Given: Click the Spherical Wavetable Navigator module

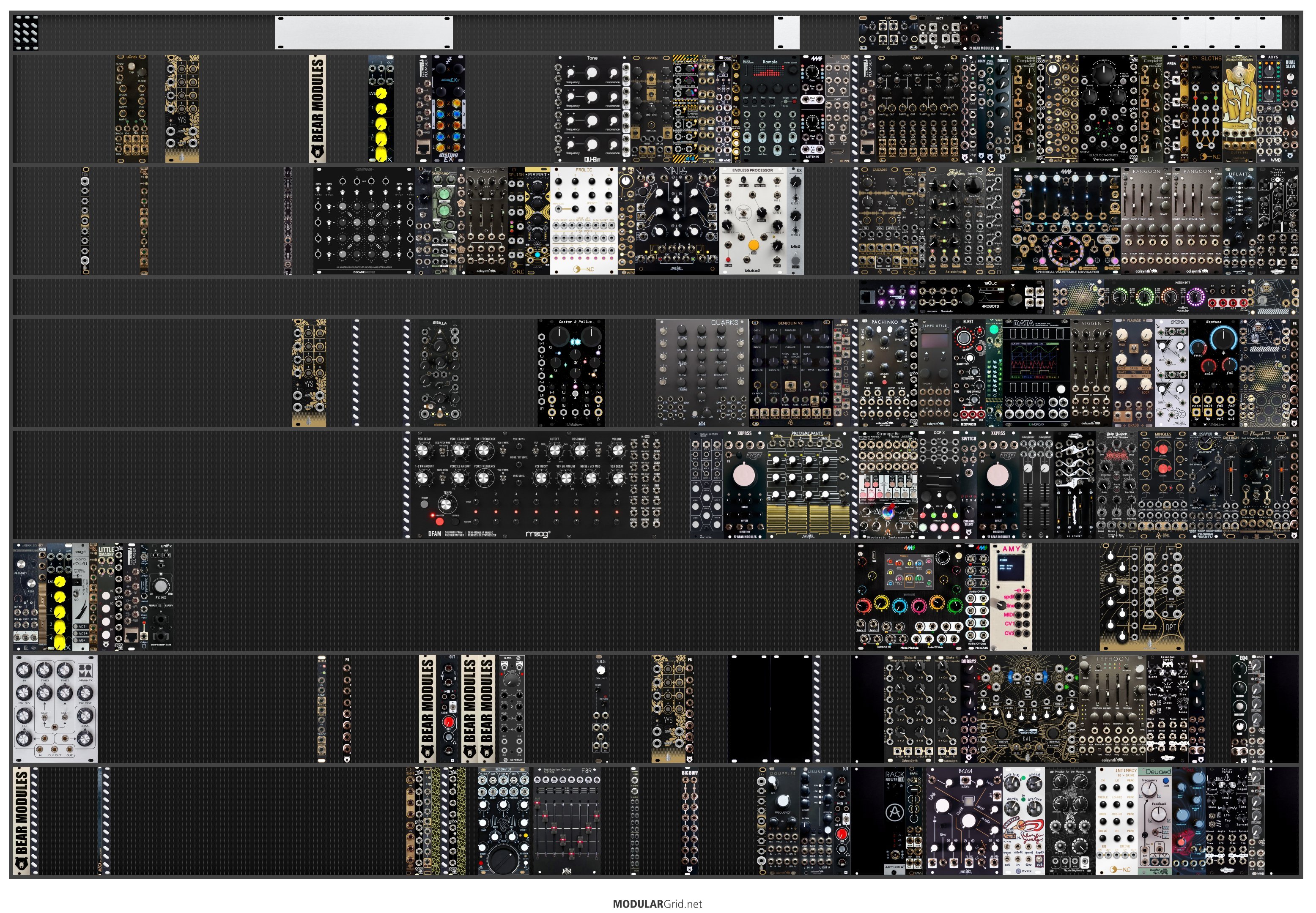Looking at the screenshot, I should click(x=1065, y=220).
